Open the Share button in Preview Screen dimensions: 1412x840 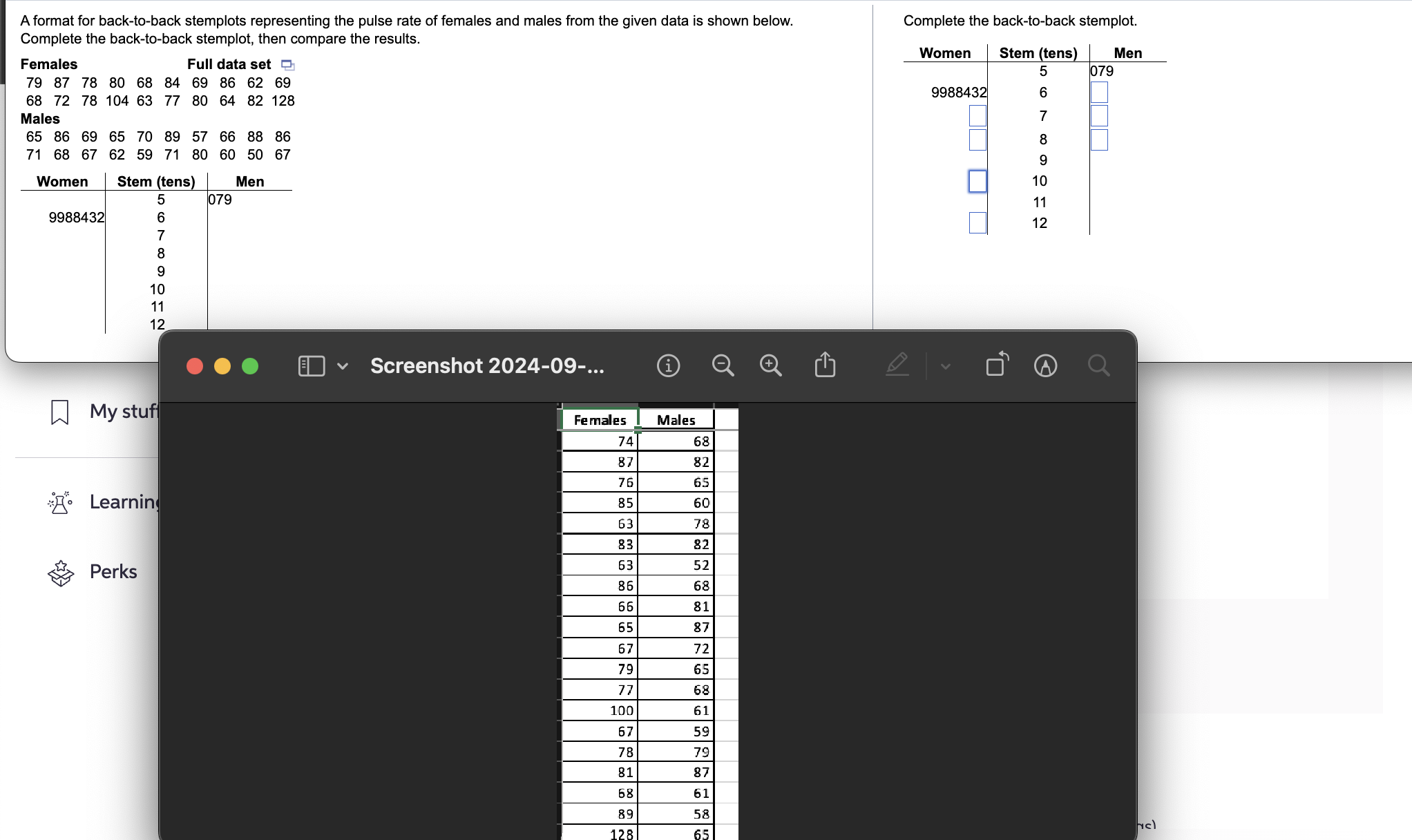825,365
